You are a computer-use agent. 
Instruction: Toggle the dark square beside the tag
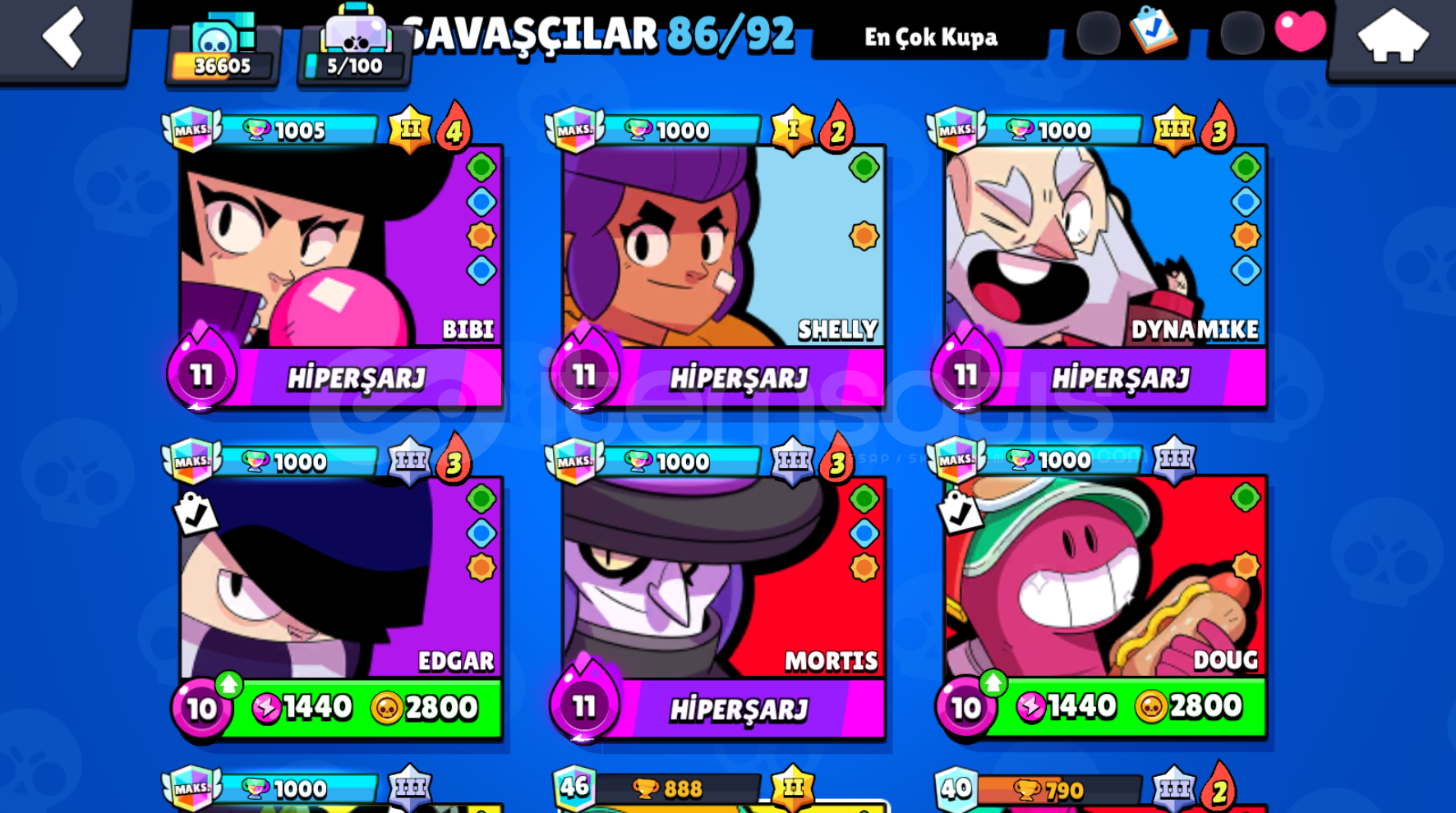click(1099, 34)
